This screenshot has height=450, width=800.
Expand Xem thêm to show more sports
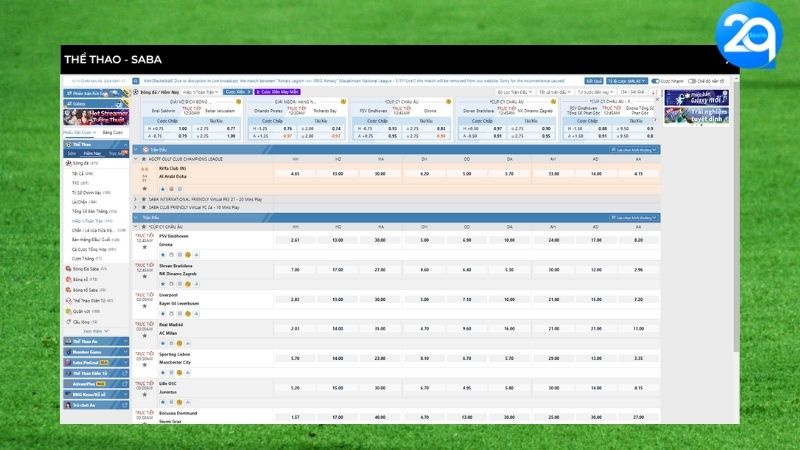pos(96,331)
